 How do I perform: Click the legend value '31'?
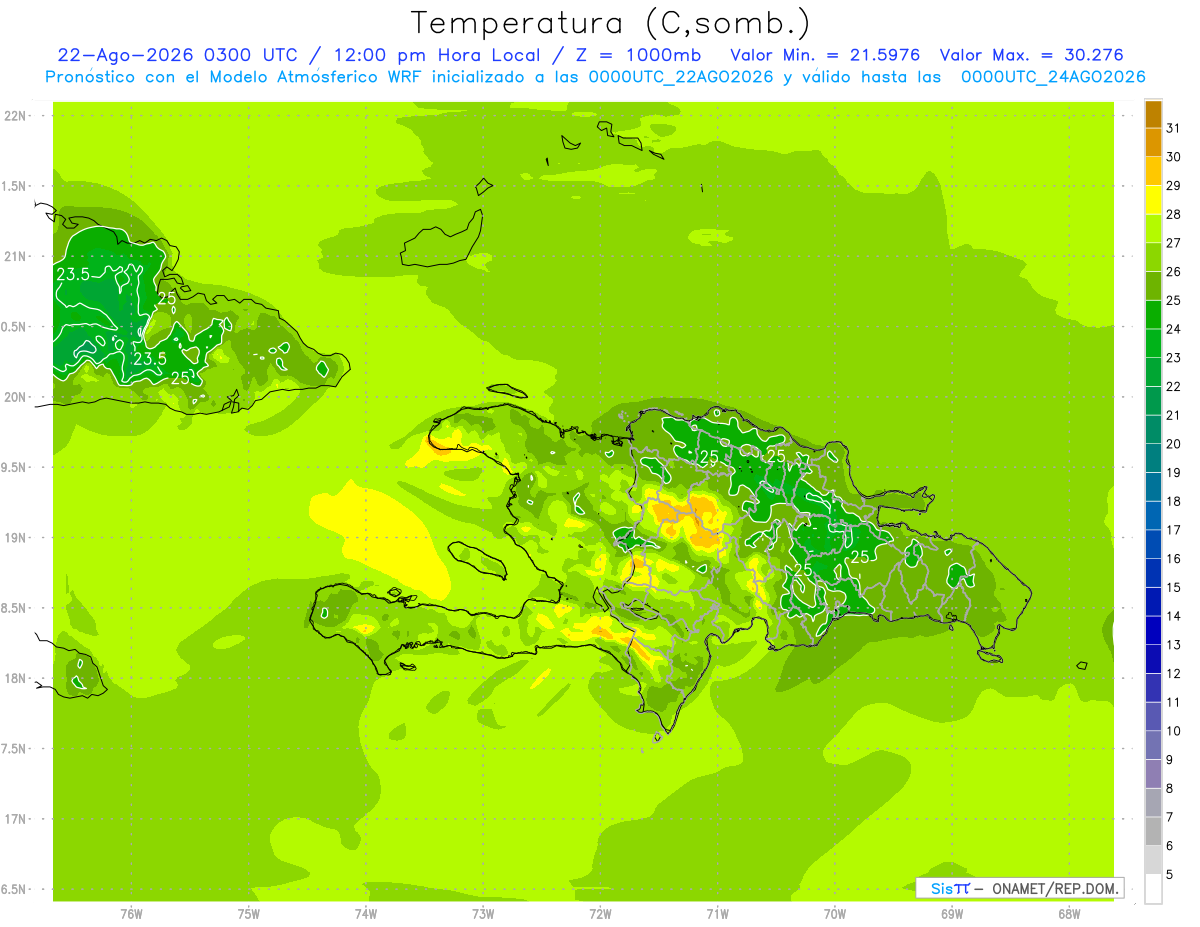[1173, 128]
